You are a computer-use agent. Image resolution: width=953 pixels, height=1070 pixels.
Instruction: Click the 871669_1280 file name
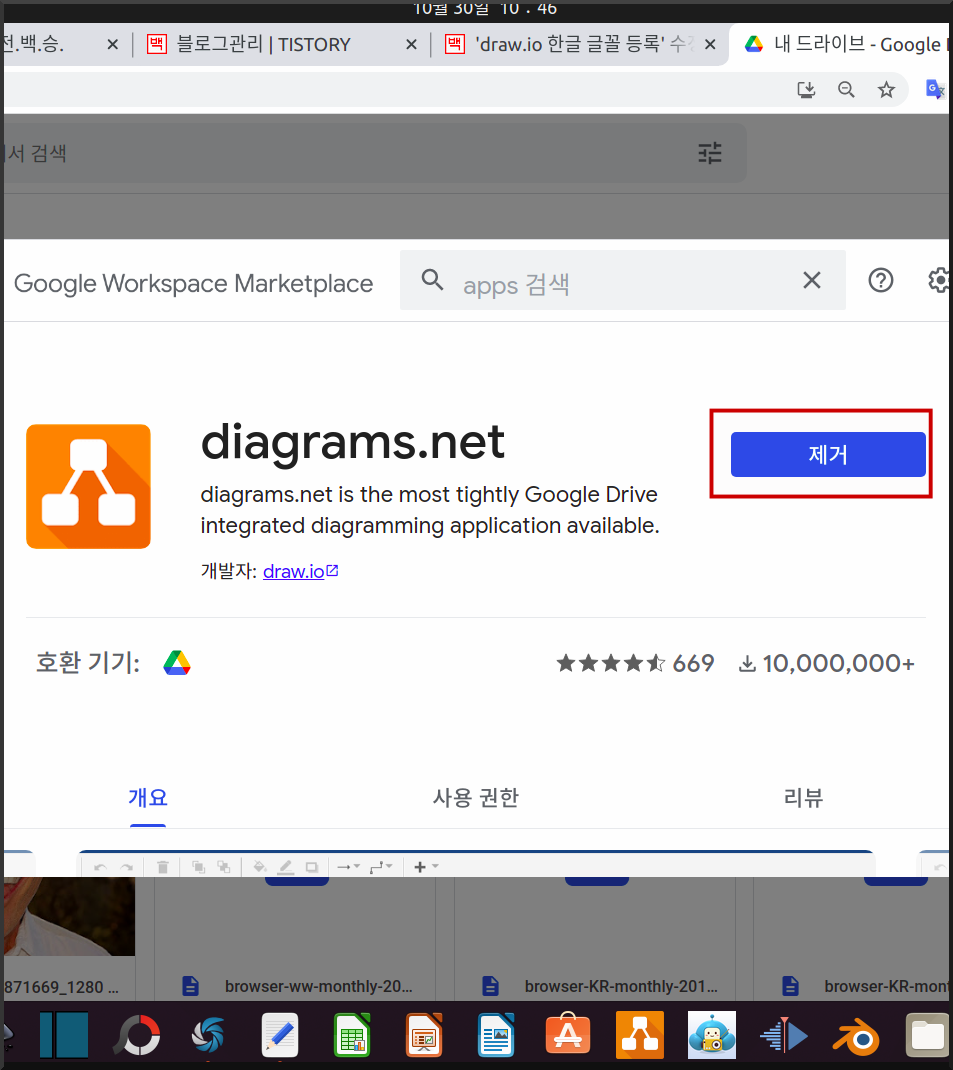(61, 987)
